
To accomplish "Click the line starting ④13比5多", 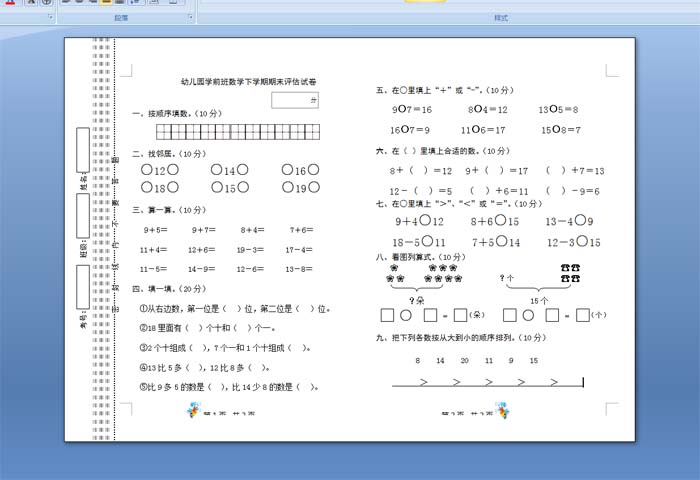I will 204,368.
